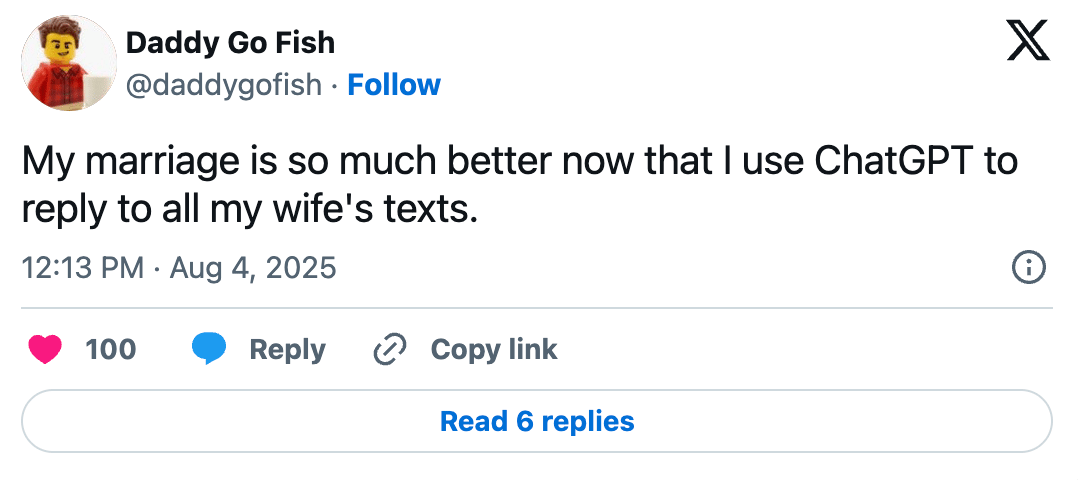Click the @daddygofish handle

(224, 85)
